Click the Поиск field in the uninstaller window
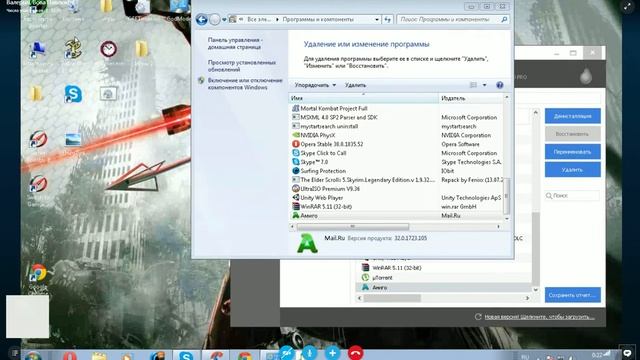The image size is (640, 360). [572, 196]
